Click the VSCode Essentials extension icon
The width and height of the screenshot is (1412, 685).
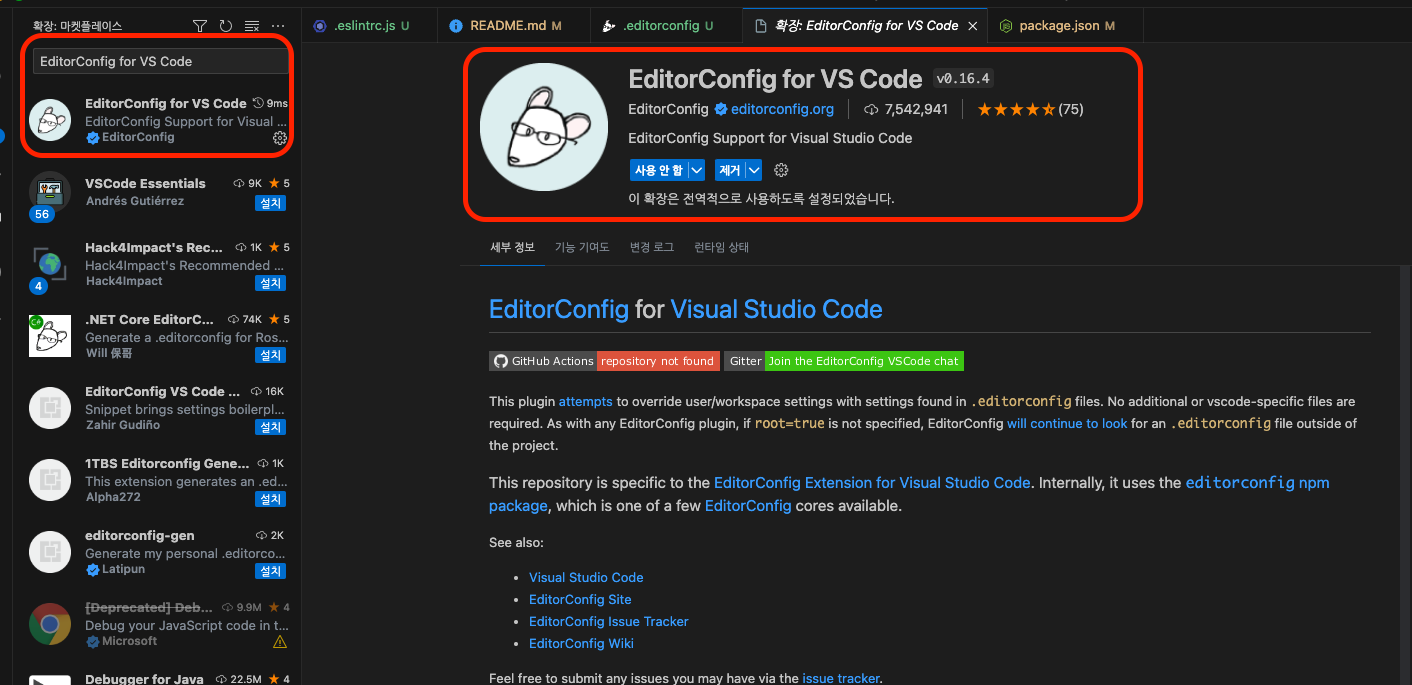point(49,192)
